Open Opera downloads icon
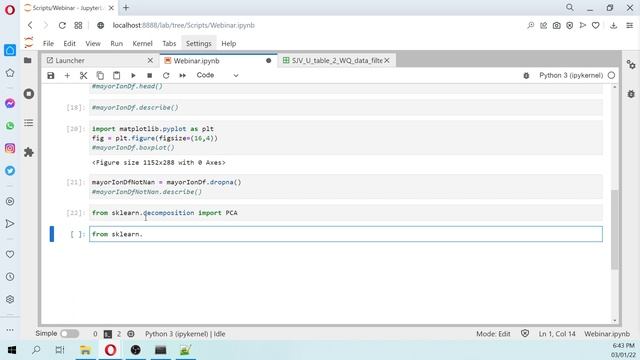 (613, 25)
